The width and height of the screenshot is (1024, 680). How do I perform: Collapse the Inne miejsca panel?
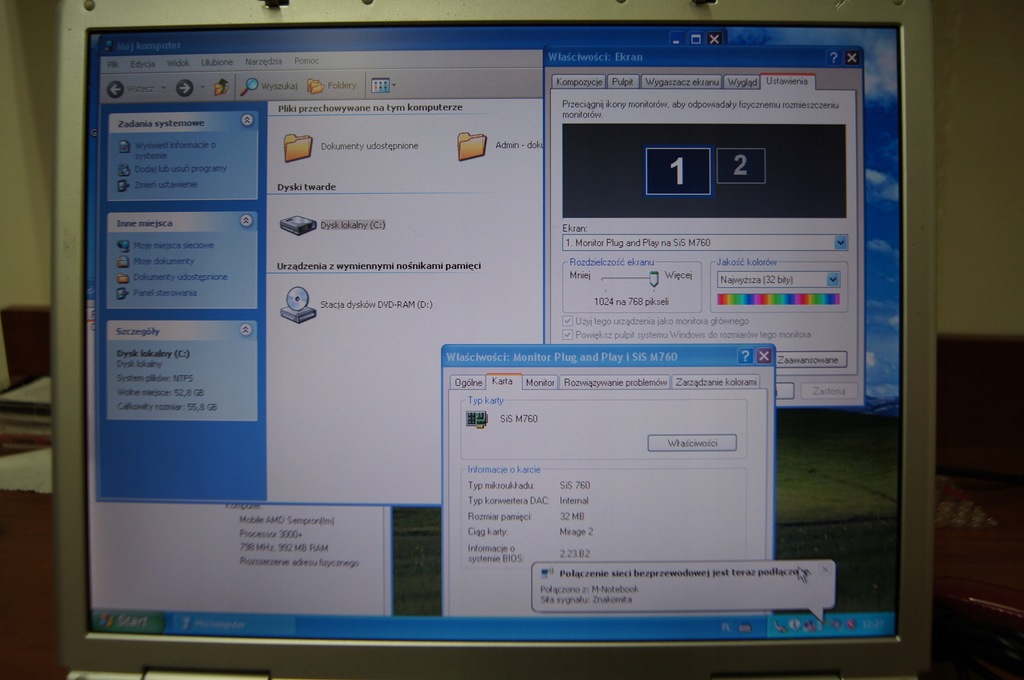[246, 221]
